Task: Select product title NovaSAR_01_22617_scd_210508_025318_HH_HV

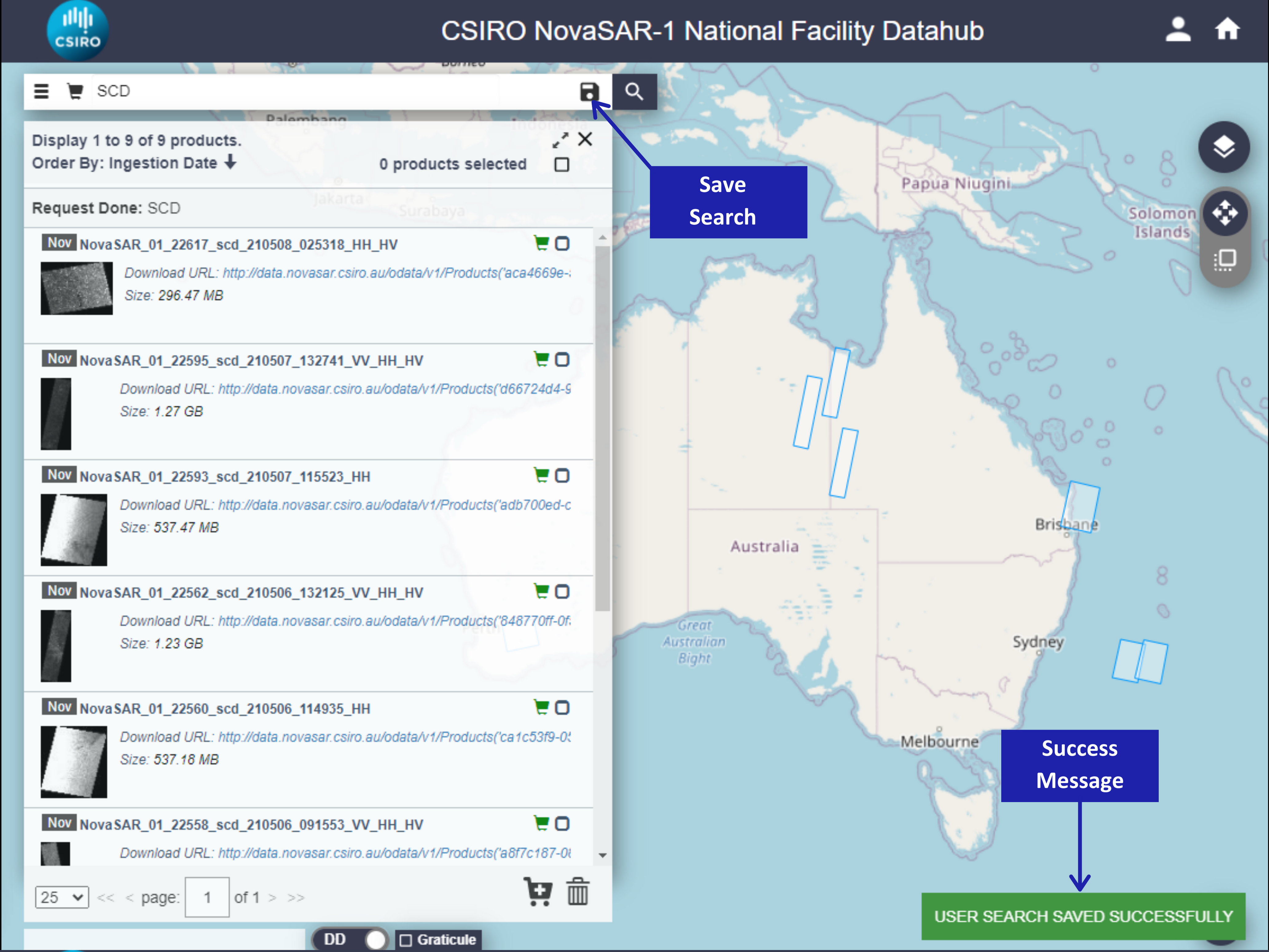Action: coord(238,245)
